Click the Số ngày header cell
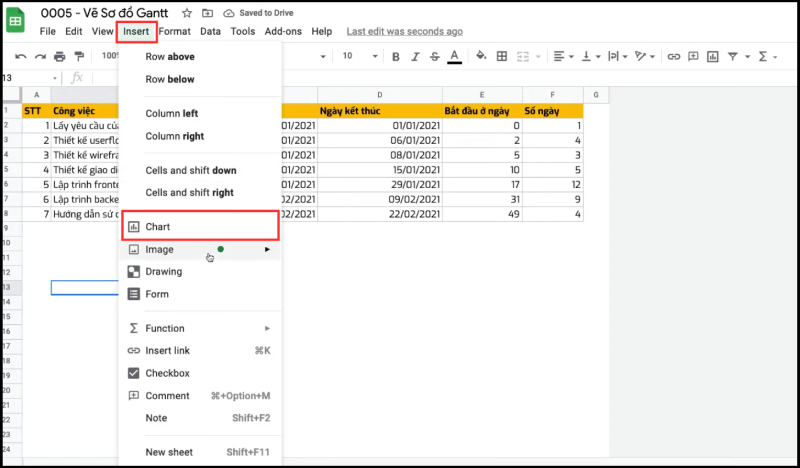This screenshot has width=800, height=468. 553,111
